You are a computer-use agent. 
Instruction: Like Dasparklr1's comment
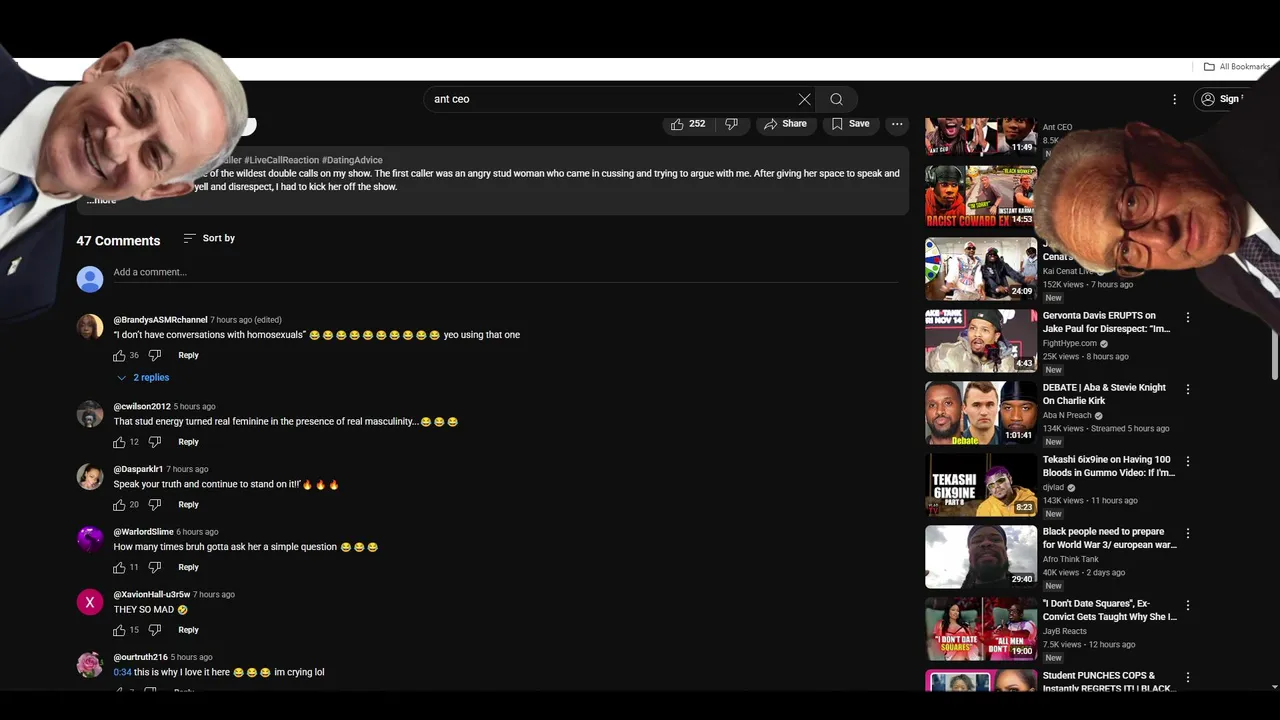[x=119, y=505]
